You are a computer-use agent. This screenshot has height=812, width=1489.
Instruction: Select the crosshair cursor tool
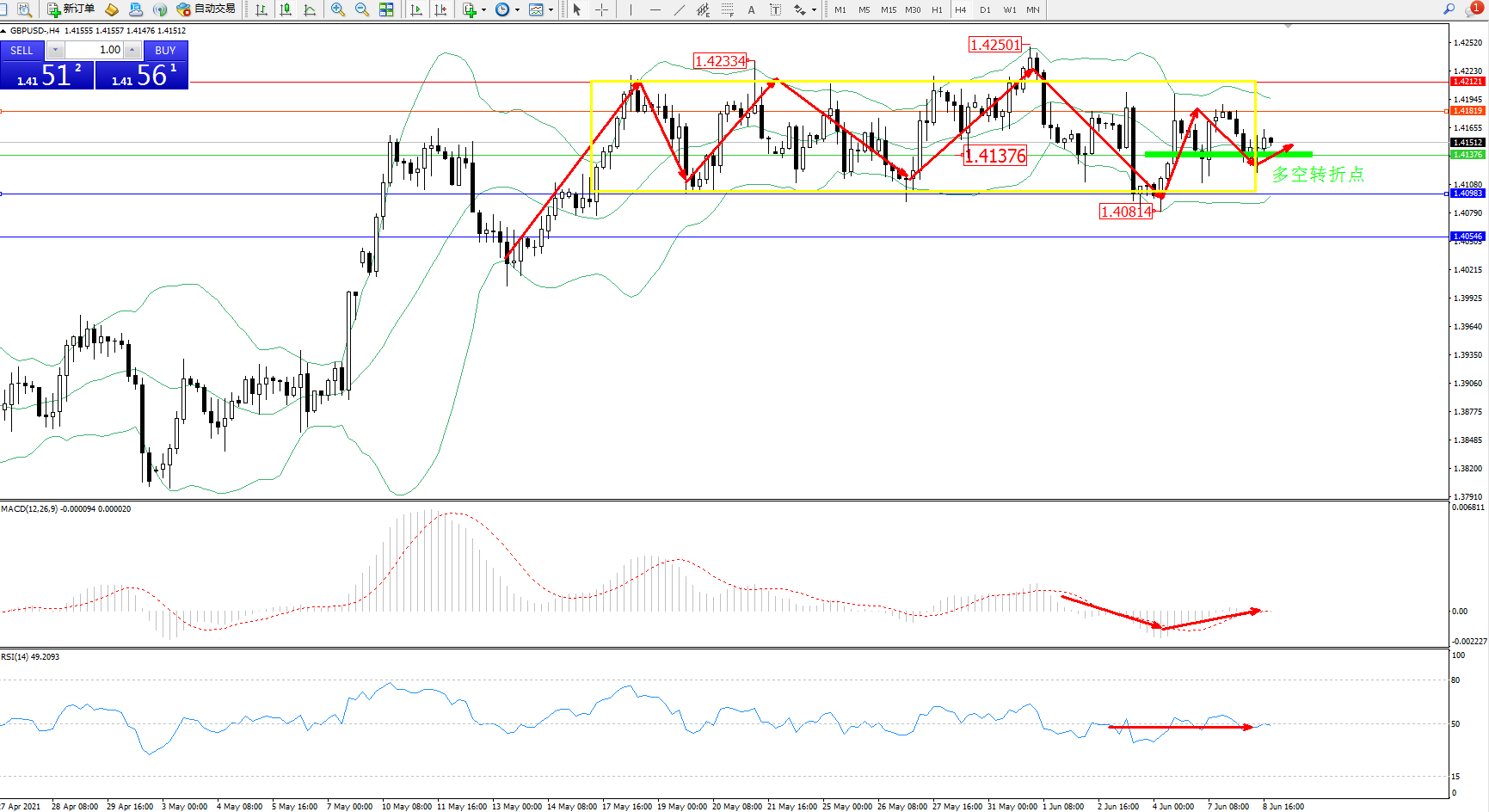coord(602,9)
